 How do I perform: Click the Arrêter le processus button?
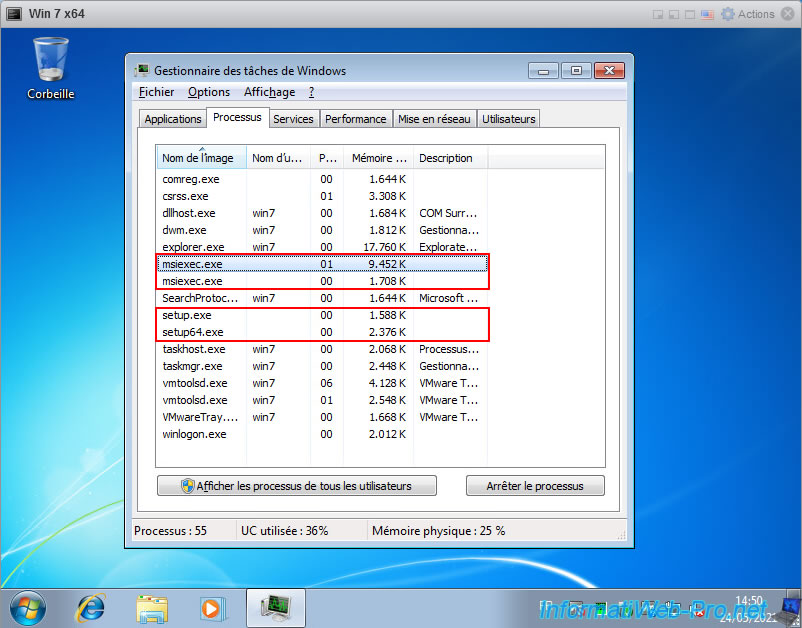(535, 486)
